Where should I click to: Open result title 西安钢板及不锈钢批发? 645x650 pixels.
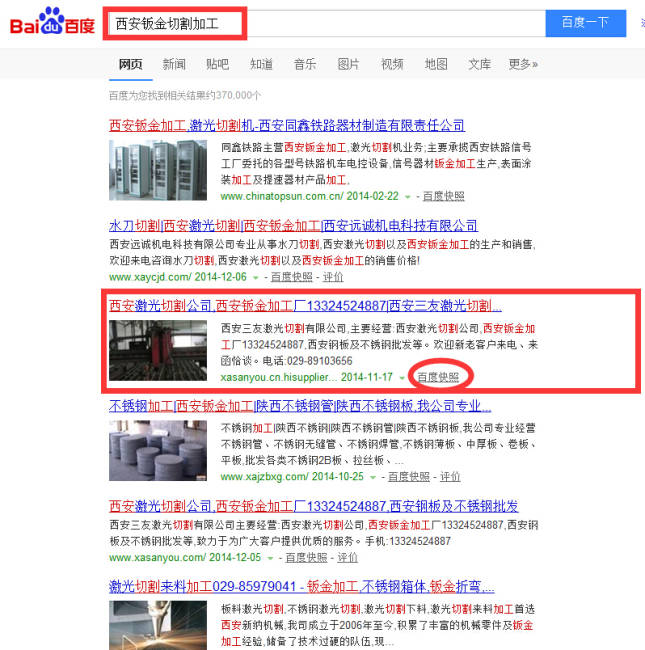click(x=314, y=506)
